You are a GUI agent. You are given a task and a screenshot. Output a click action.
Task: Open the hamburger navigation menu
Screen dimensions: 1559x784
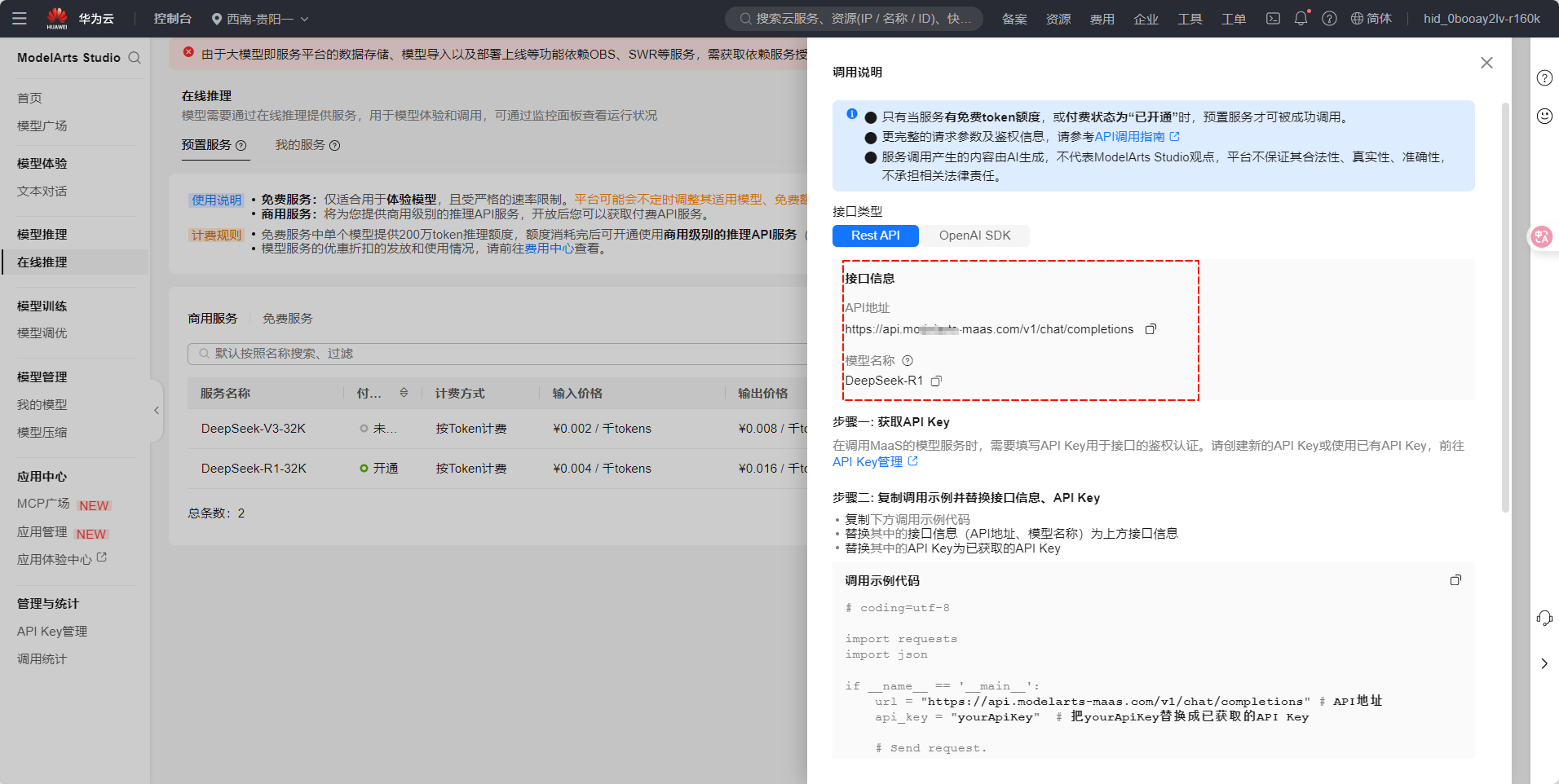[20, 18]
